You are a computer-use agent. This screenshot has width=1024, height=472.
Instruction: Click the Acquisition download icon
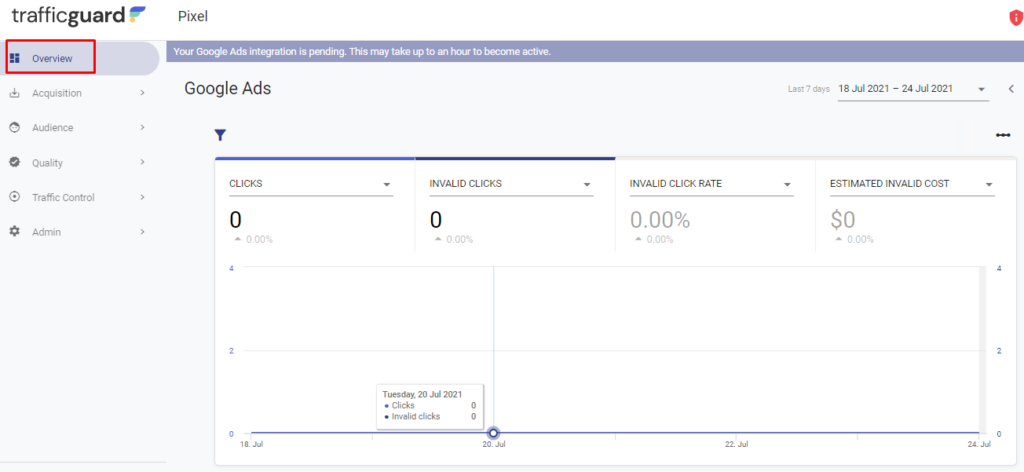click(x=15, y=93)
